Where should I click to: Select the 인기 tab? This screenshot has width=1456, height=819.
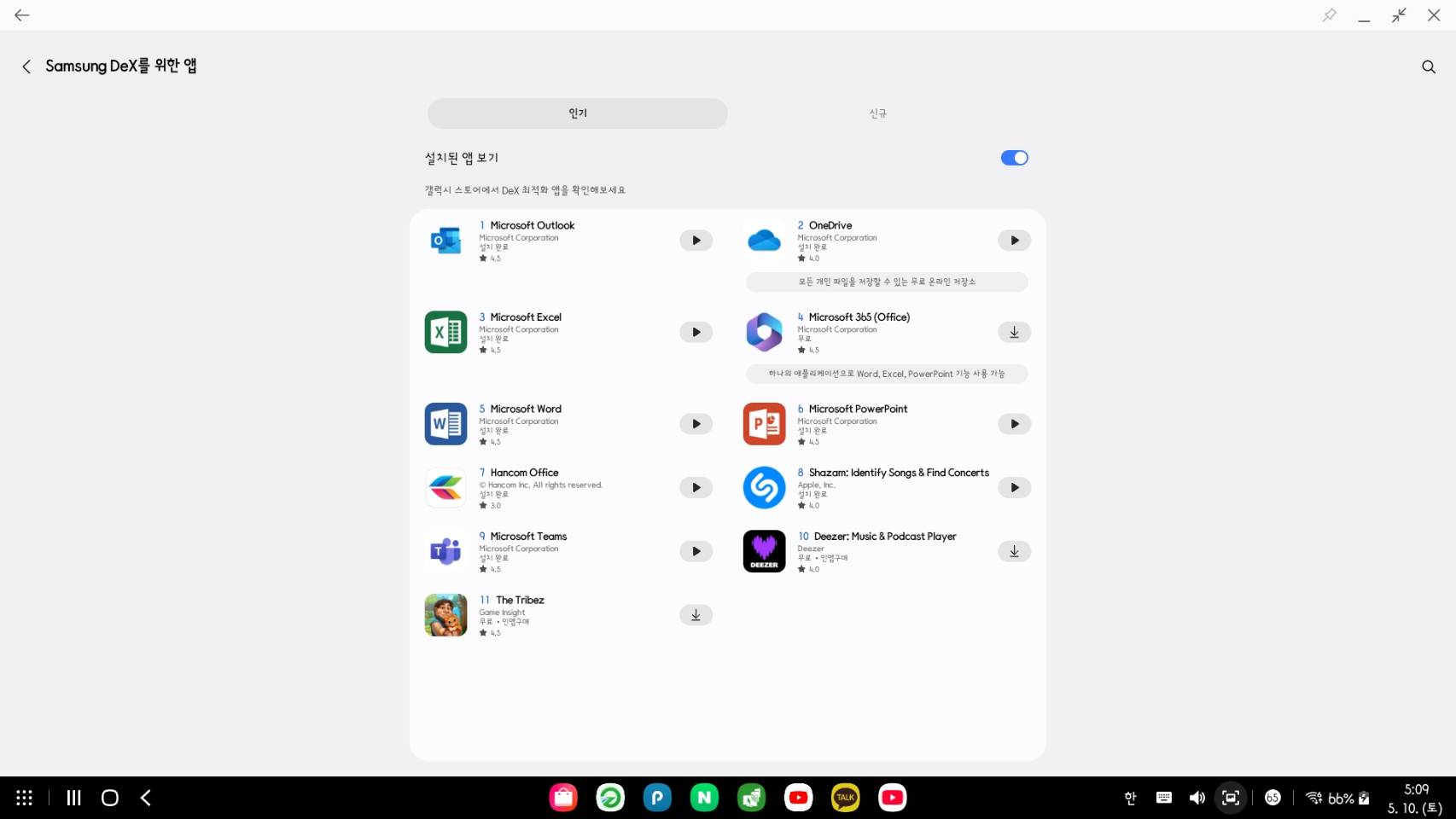coord(578,113)
